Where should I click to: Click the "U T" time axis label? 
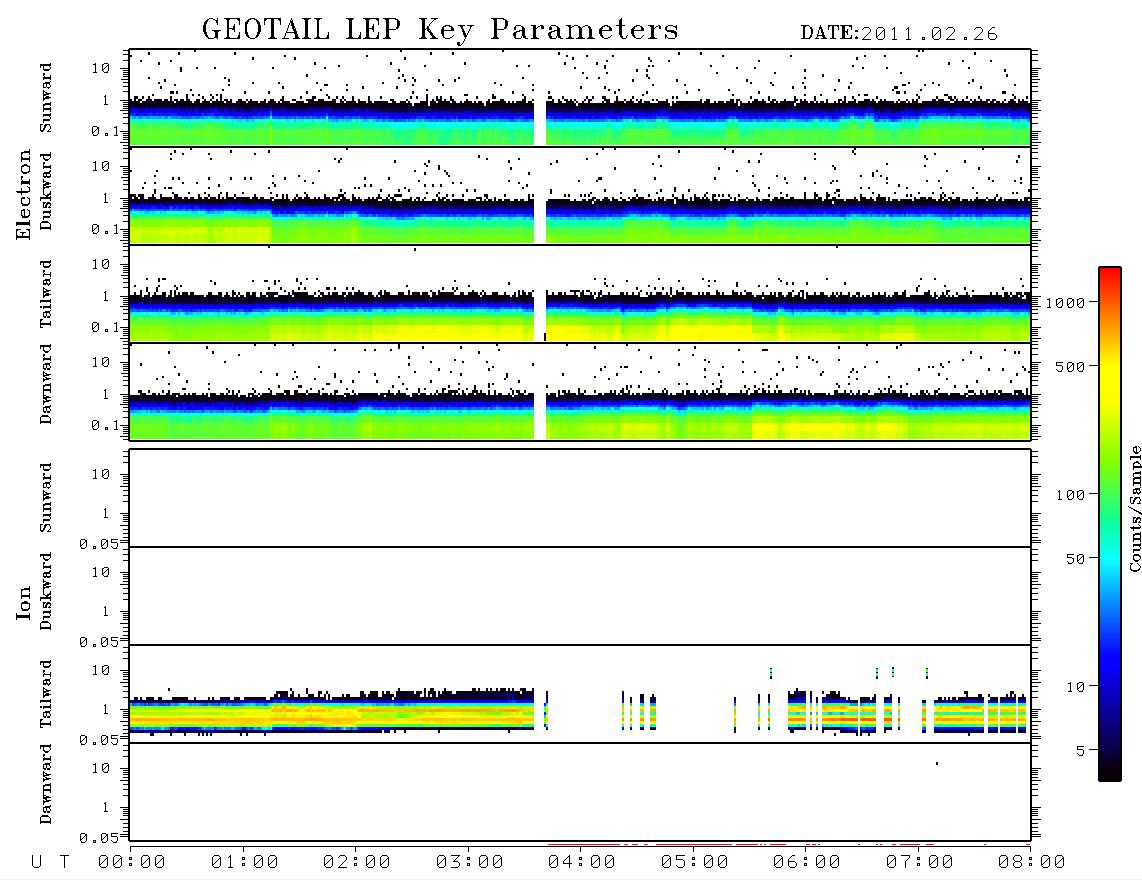50,863
